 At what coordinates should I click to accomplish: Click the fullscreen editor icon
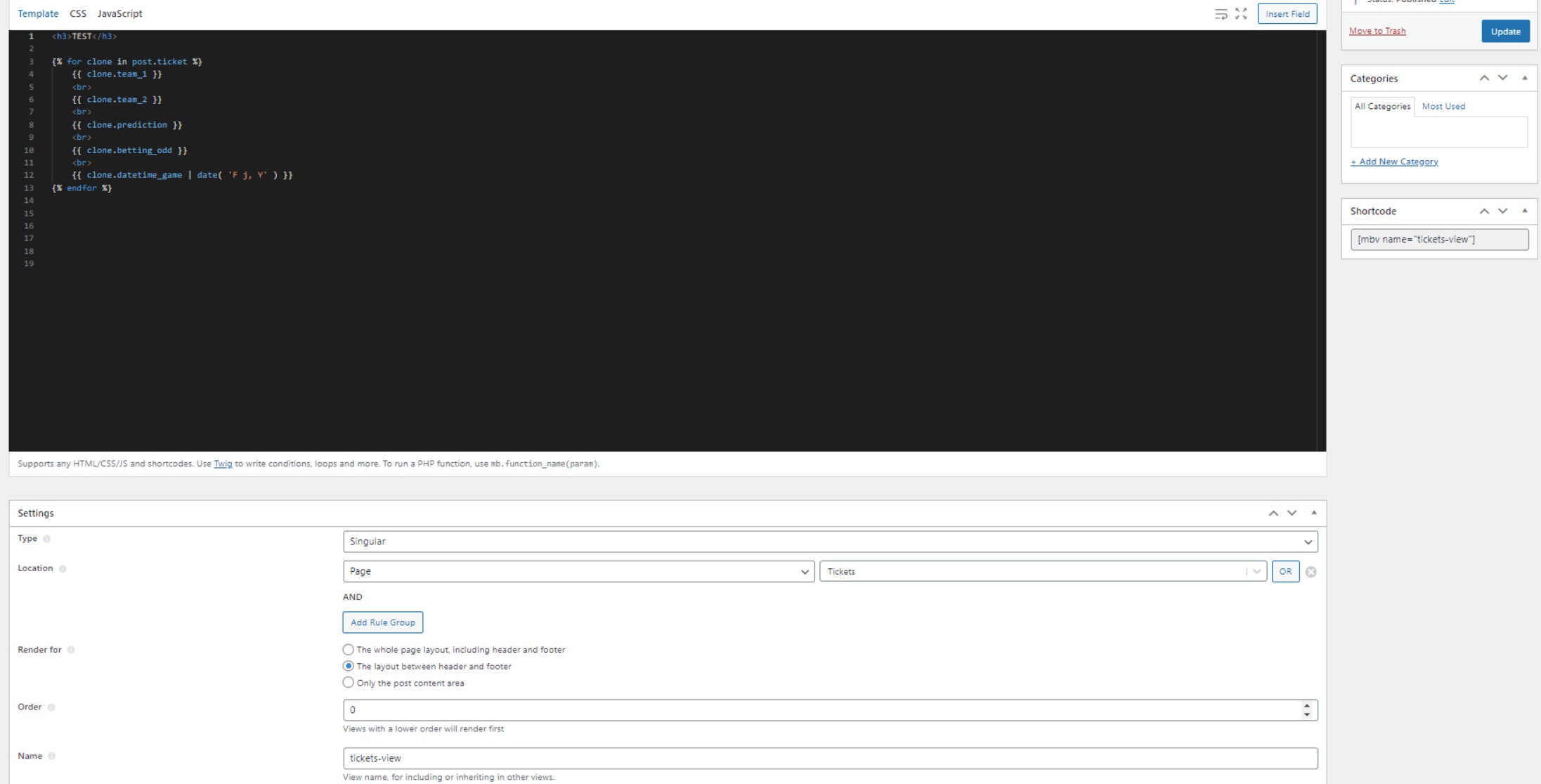coord(1241,14)
